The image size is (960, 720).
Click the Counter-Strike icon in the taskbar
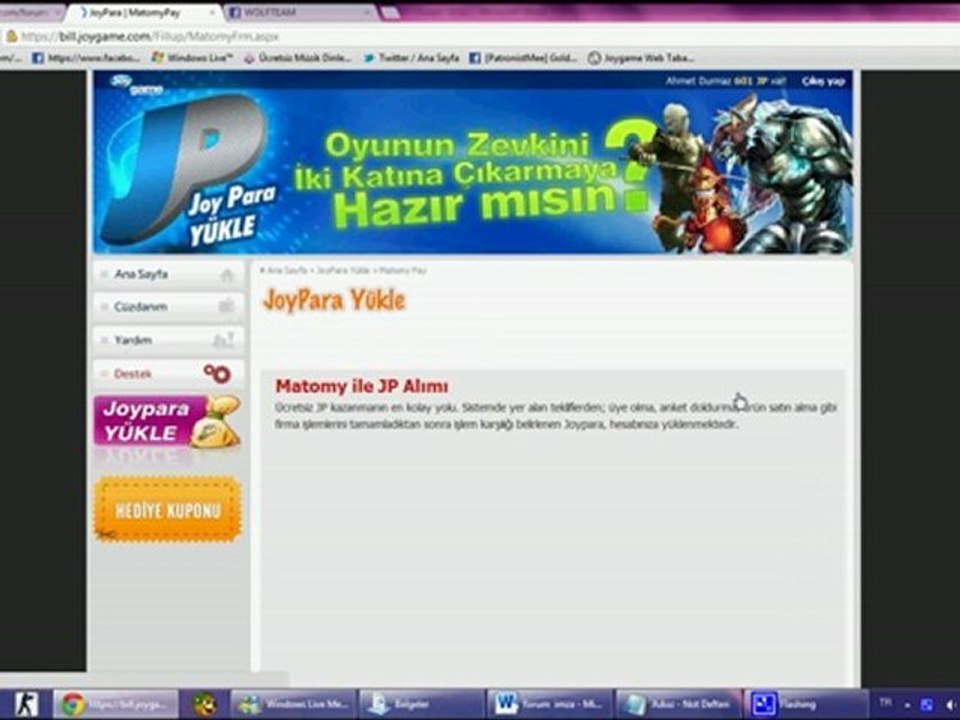[x=26, y=704]
